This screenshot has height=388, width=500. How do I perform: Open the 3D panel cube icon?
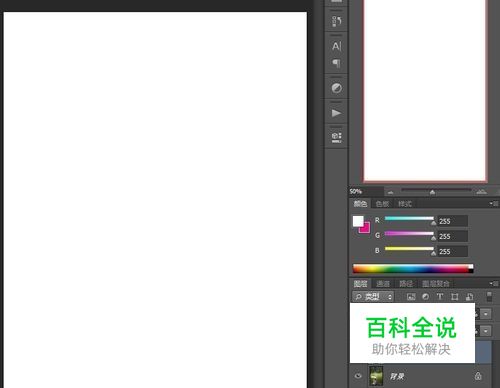coord(336,137)
